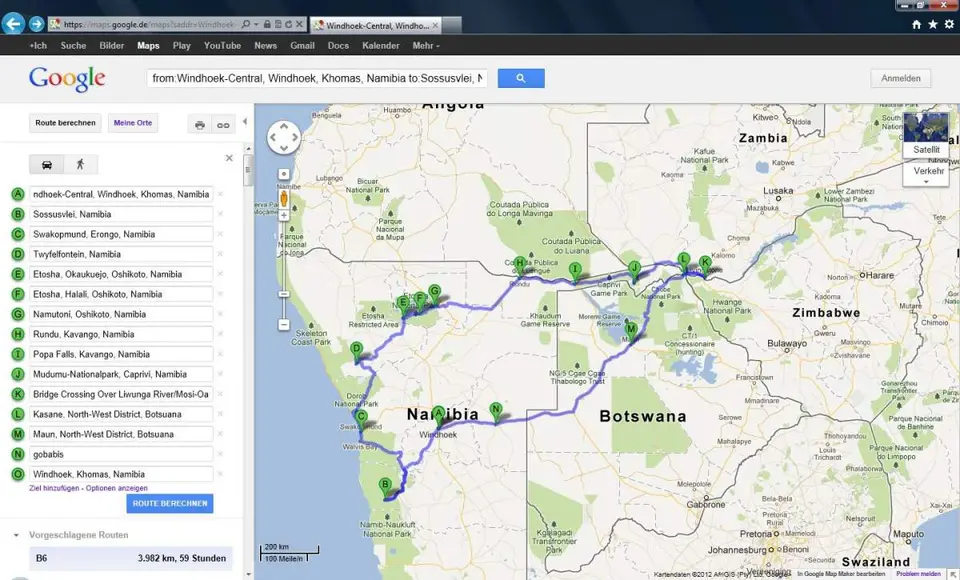Screen dimensions: 960x580
Task: Click destination field Maun, North-West District
Action: pyautogui.click(x=121, y=434)
